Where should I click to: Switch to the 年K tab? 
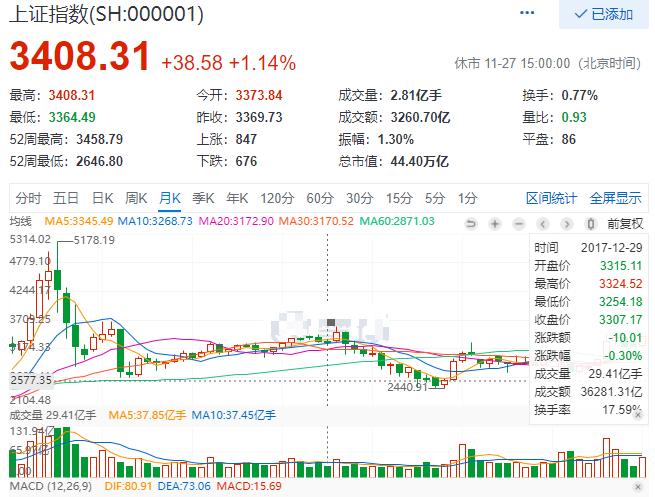click(237, 198)
